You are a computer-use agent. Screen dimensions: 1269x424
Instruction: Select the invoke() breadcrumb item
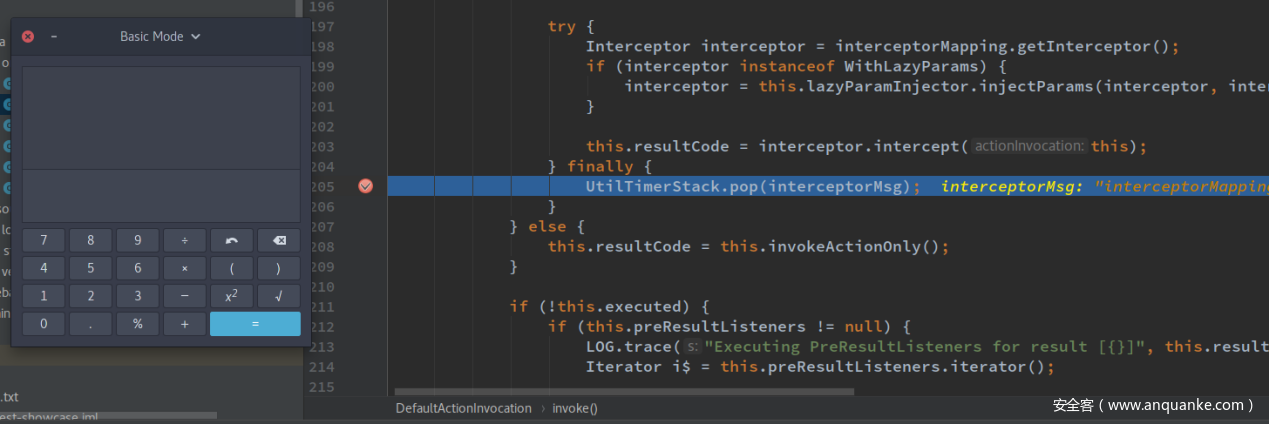click(575, 408)
